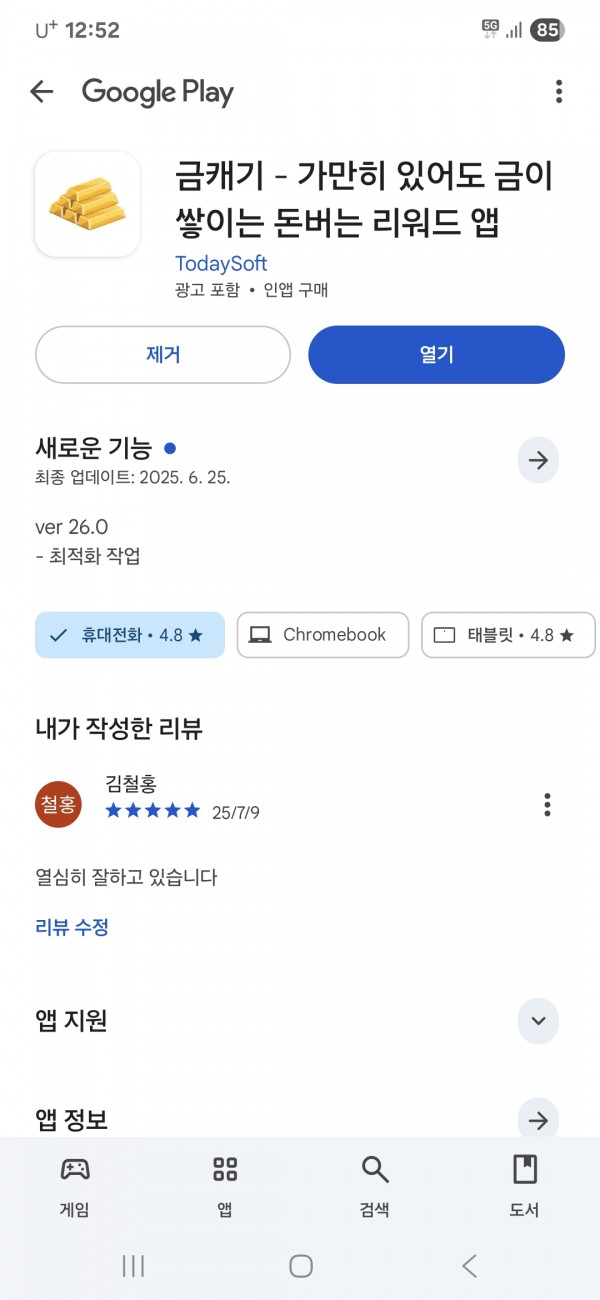Tap the gold bars app icon
This screenshot has width=600, height=1300.
coord(87,204)
